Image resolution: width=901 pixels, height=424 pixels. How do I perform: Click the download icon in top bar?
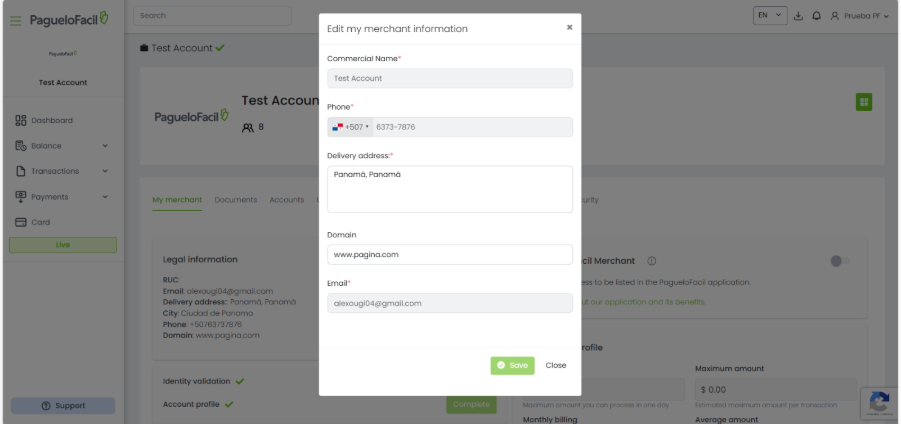798,17
